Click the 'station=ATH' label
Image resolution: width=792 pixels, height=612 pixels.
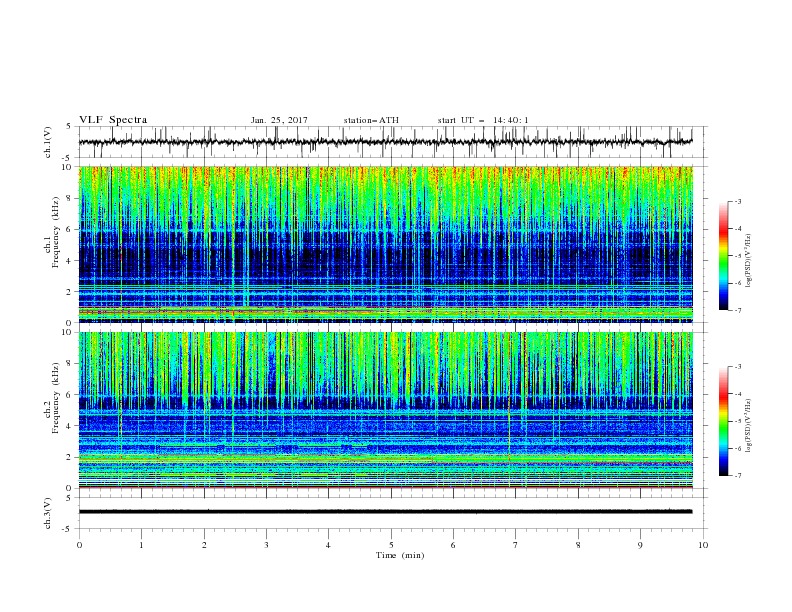371,120
